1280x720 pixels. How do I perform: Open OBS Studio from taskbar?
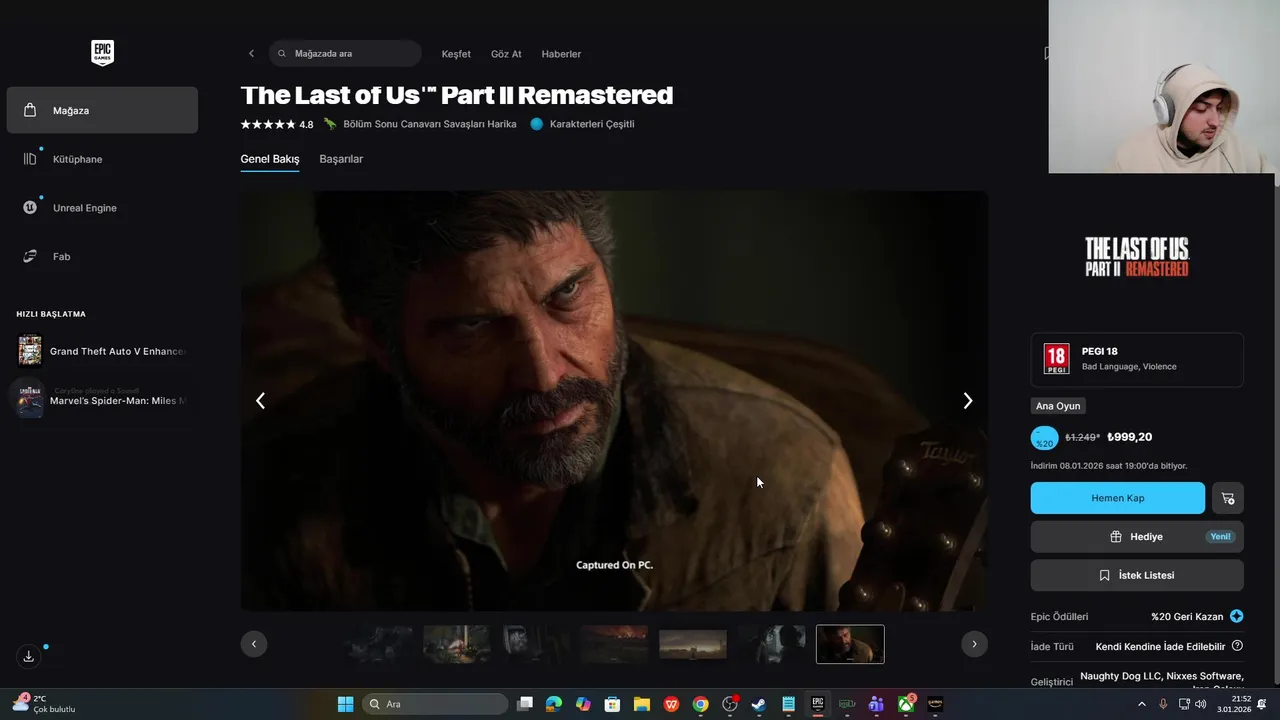point(730,704)
